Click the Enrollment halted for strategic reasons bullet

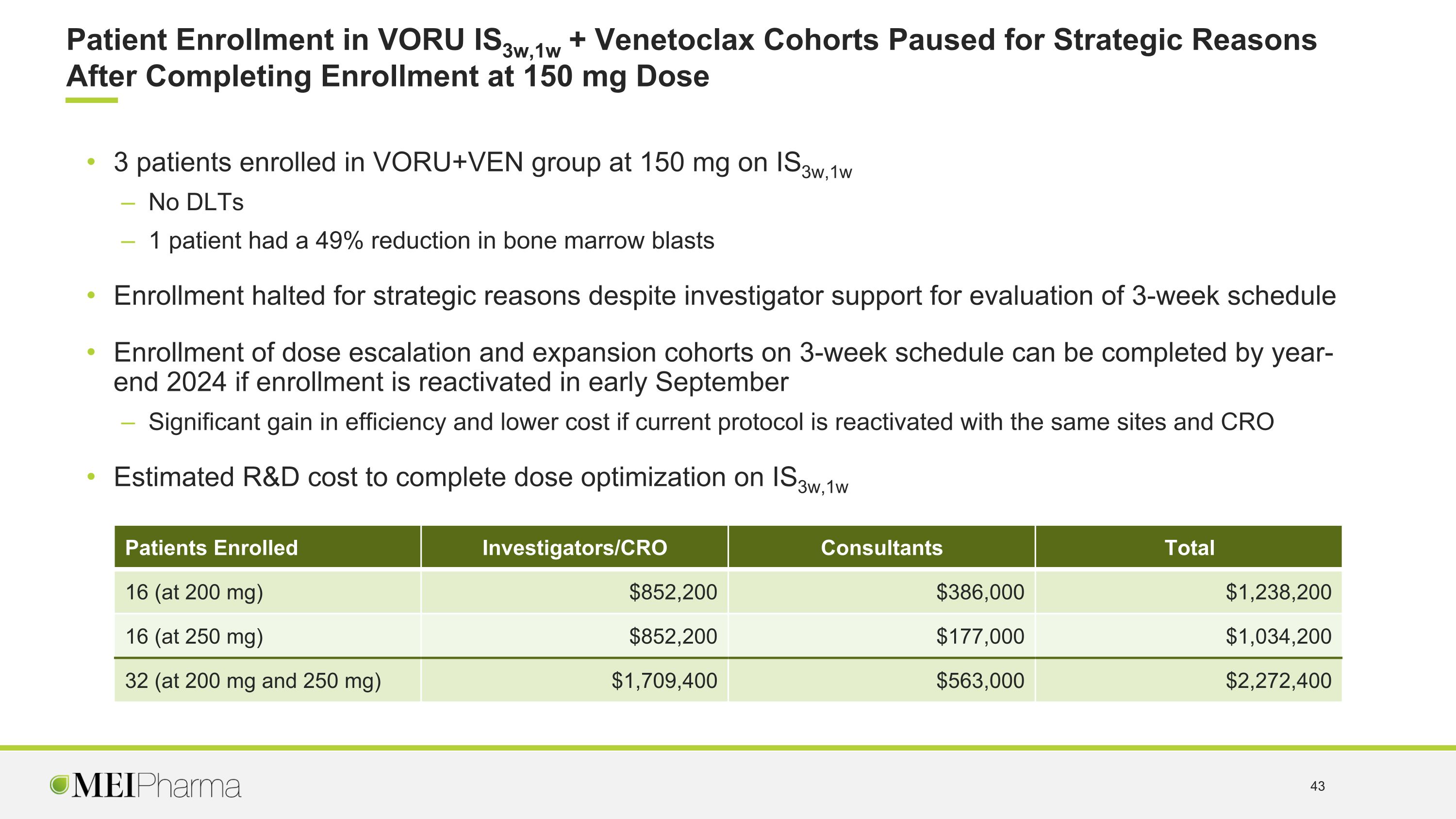click(x=725, y=296)
